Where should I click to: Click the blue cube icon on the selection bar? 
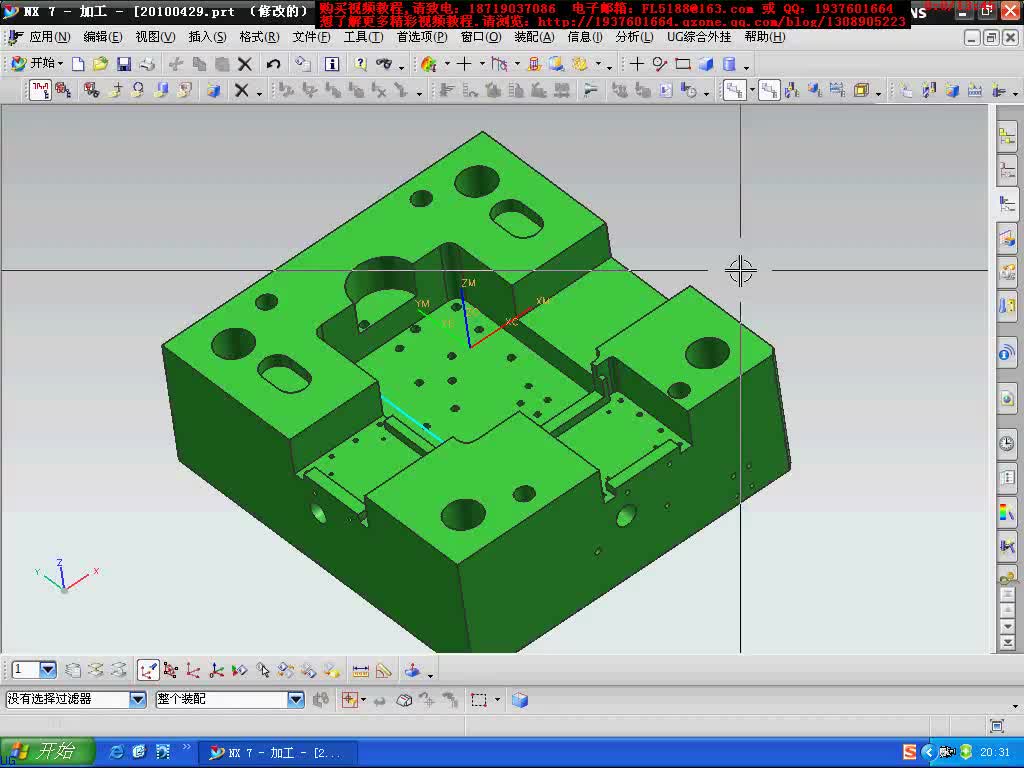(520, 700)
